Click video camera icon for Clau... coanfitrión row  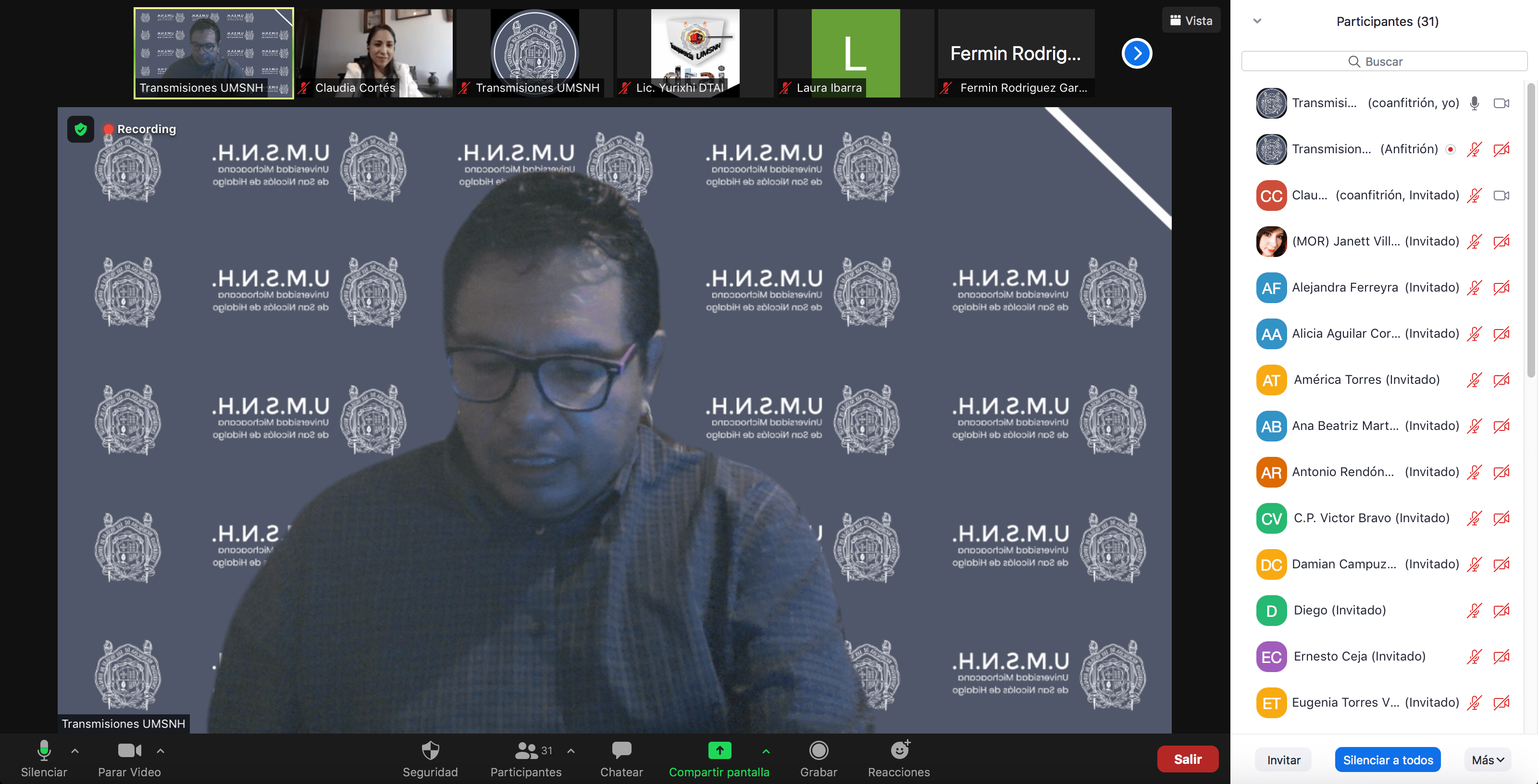point(1501,195)
